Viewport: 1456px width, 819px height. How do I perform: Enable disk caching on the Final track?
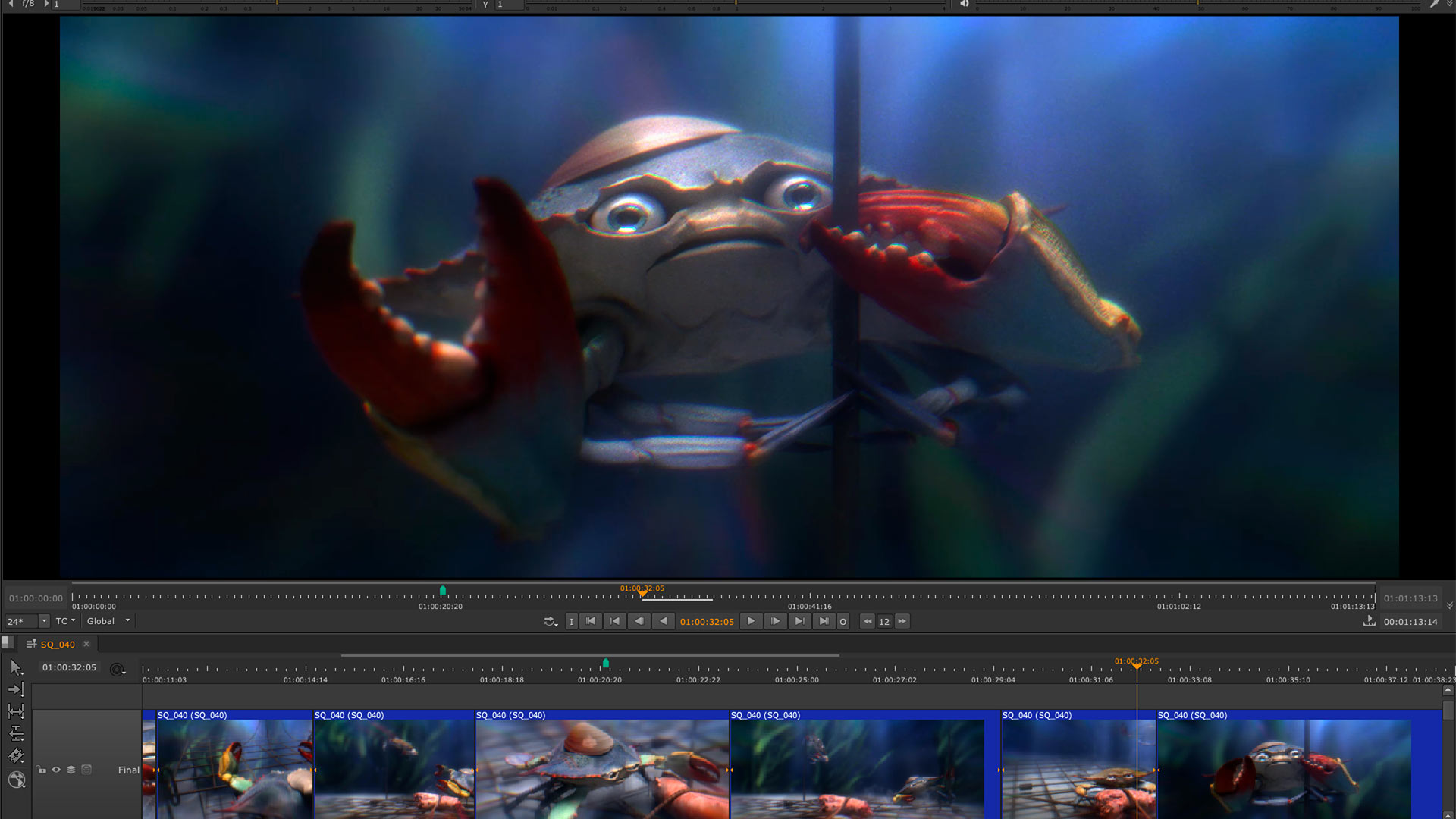point(86,770)
